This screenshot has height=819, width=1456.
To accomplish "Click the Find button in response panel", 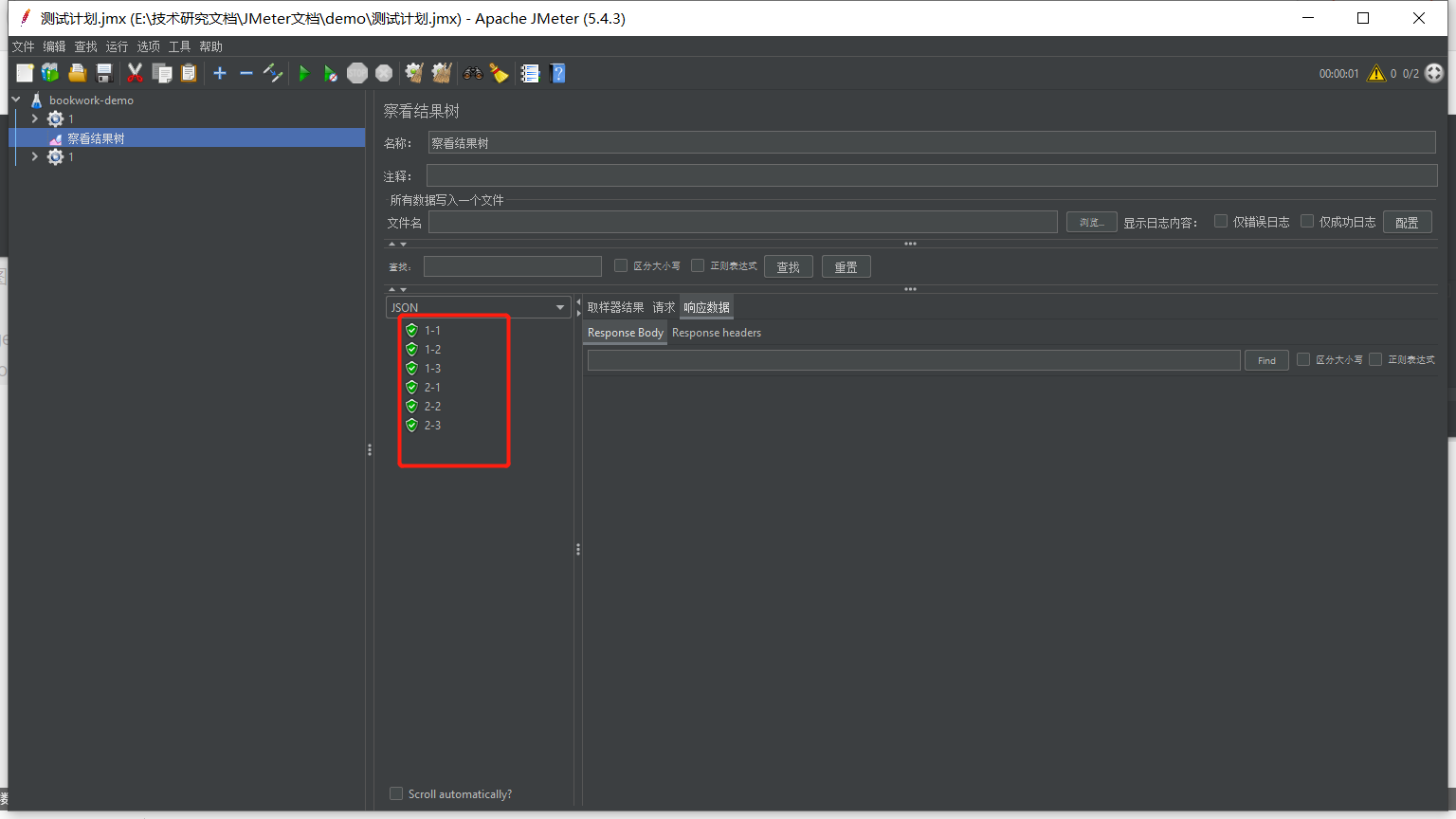I will pyautogui.click(x=1266, y=360).
